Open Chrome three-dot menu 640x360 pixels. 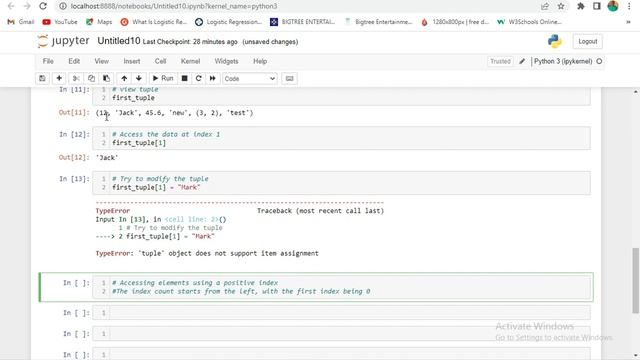(629, 6)
